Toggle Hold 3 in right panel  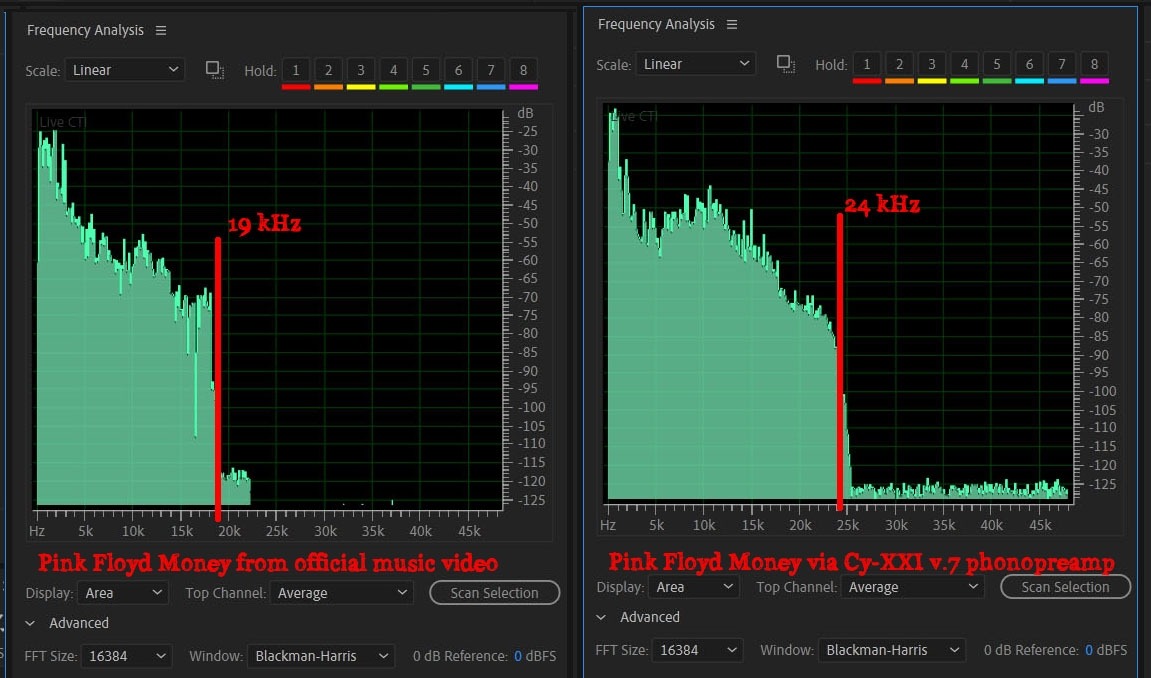[932, 65]
